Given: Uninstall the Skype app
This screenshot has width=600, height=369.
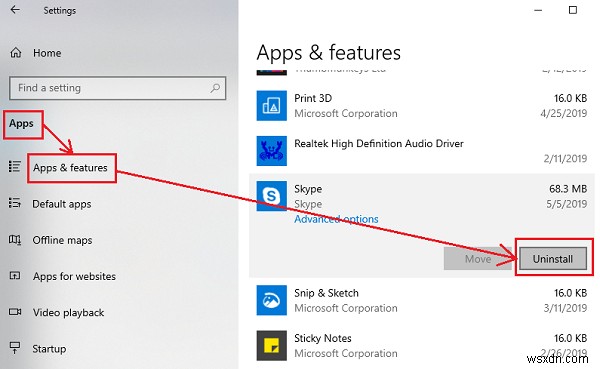Looking at the screenshot, I should tap(553, 259).
